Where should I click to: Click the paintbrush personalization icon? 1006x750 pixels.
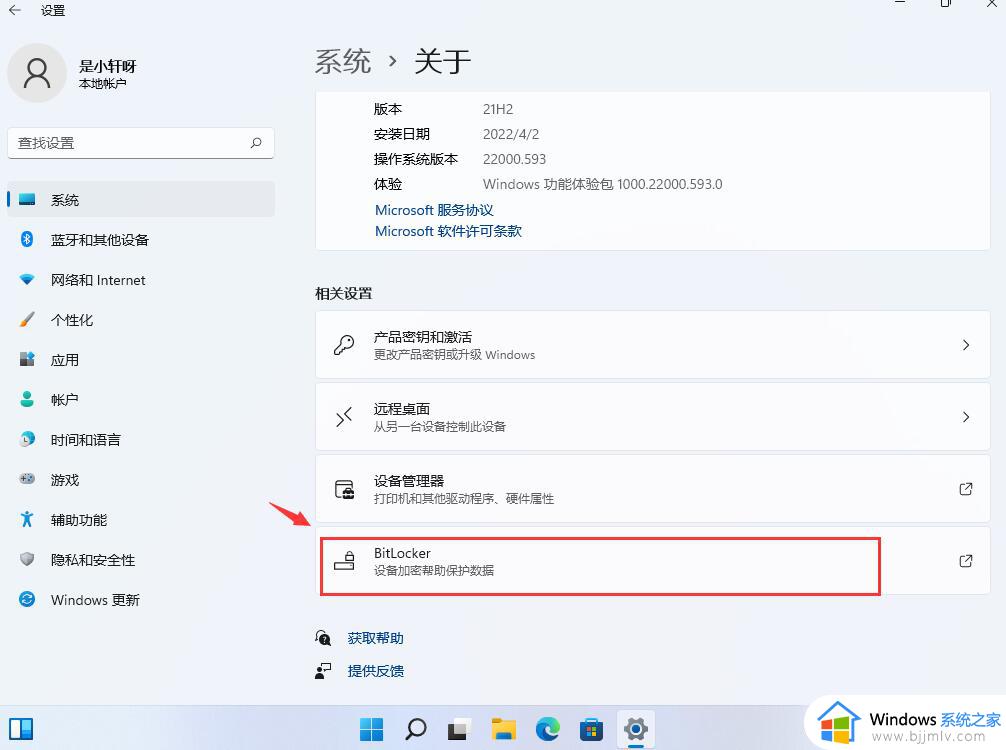[x=27, y=320]
